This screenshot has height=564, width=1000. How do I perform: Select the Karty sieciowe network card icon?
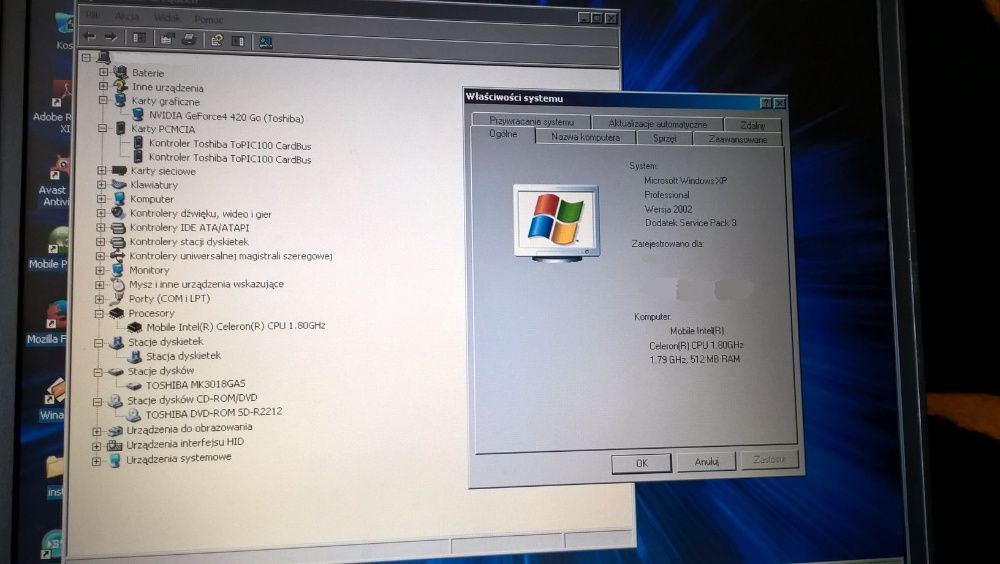pos(119,170)
